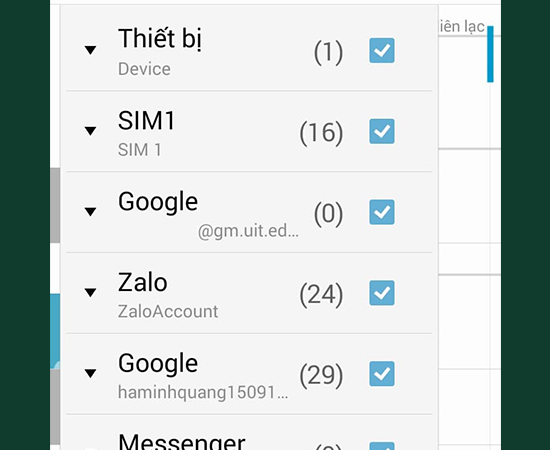
Task: Select the Messenger account label
Action: (182, 442)
